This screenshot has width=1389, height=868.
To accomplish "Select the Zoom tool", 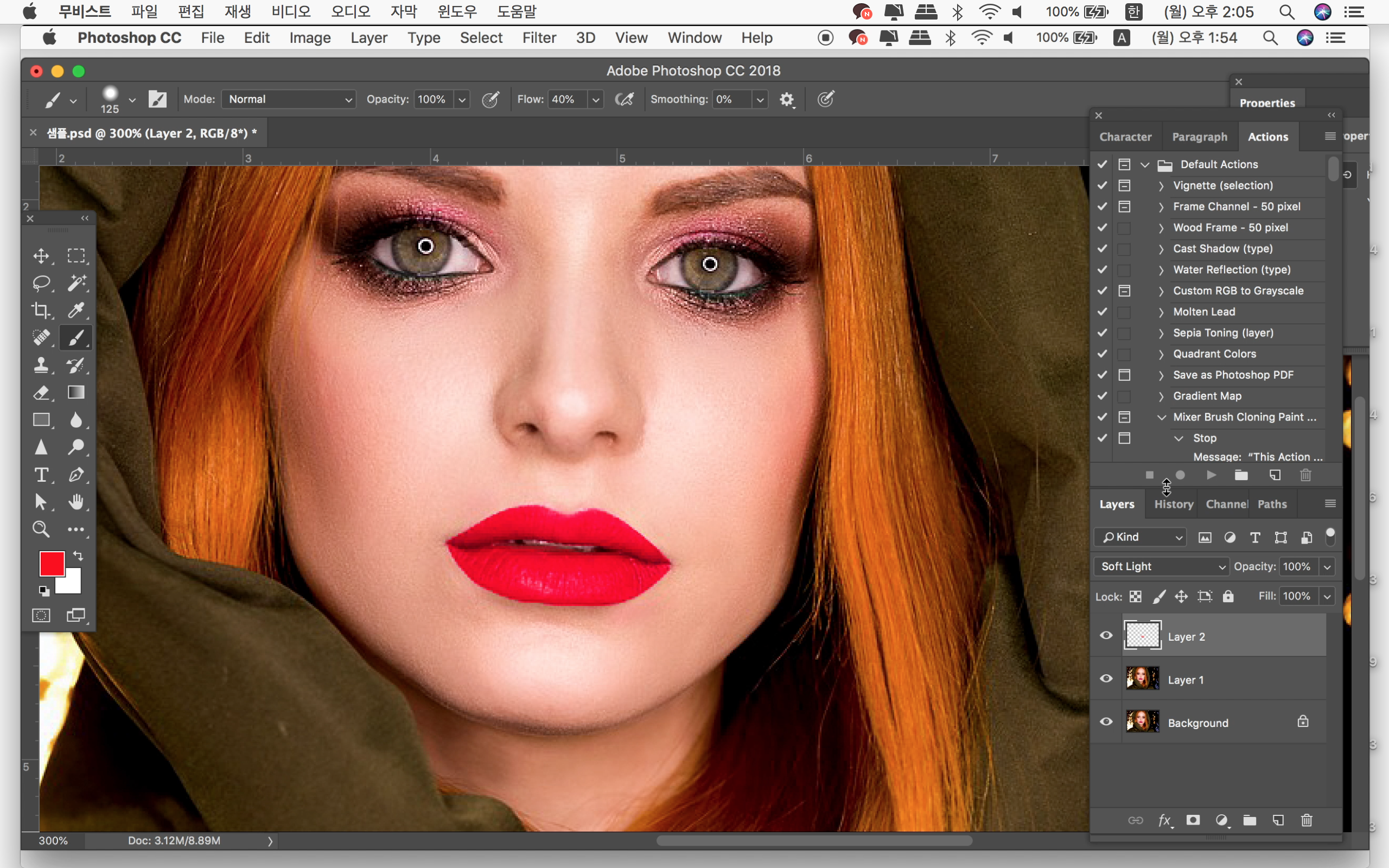I will 41,529.
